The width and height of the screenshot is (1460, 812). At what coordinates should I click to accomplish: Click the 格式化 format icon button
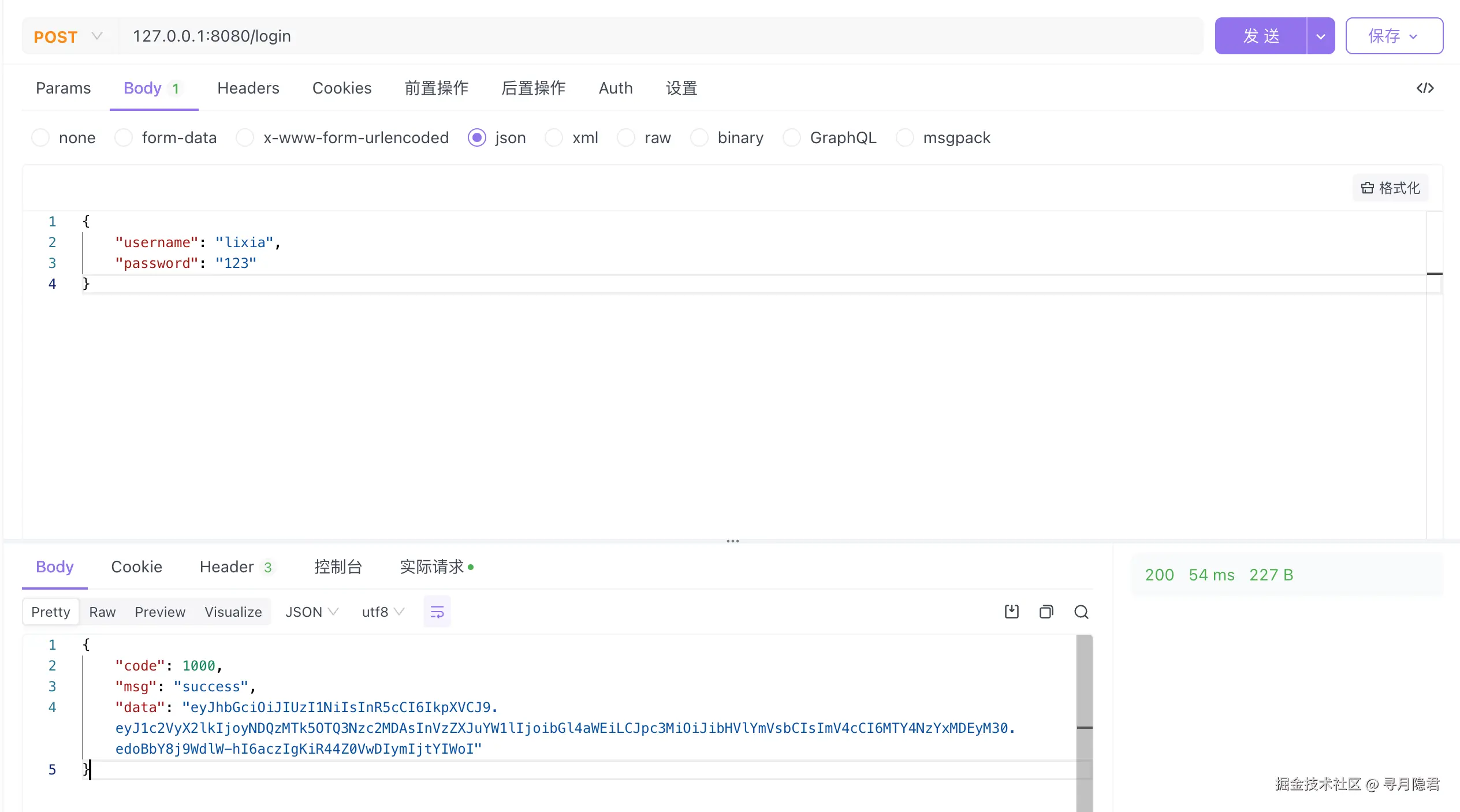1390,188
